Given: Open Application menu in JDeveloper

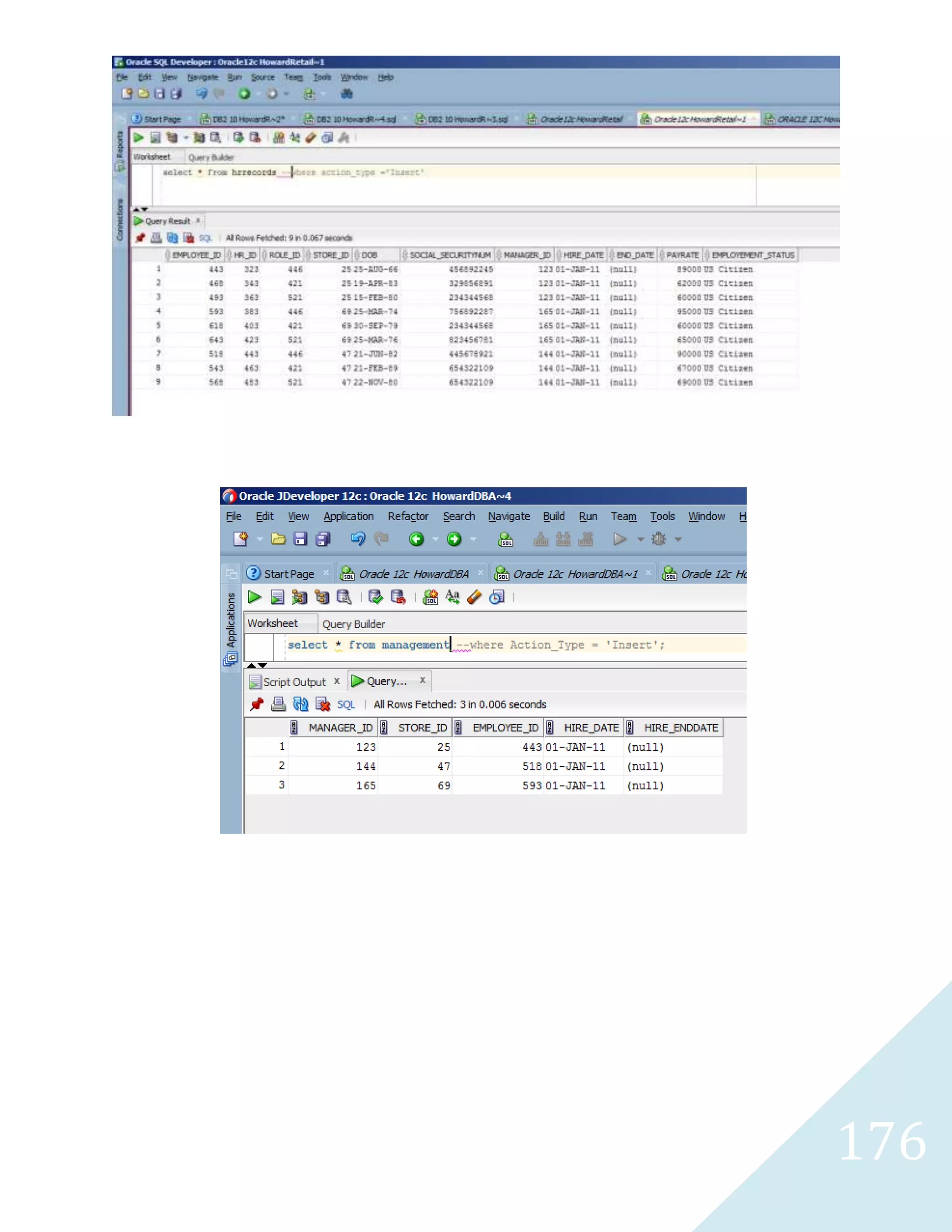Looking at the screenshot, I should (x=349, y=516).
